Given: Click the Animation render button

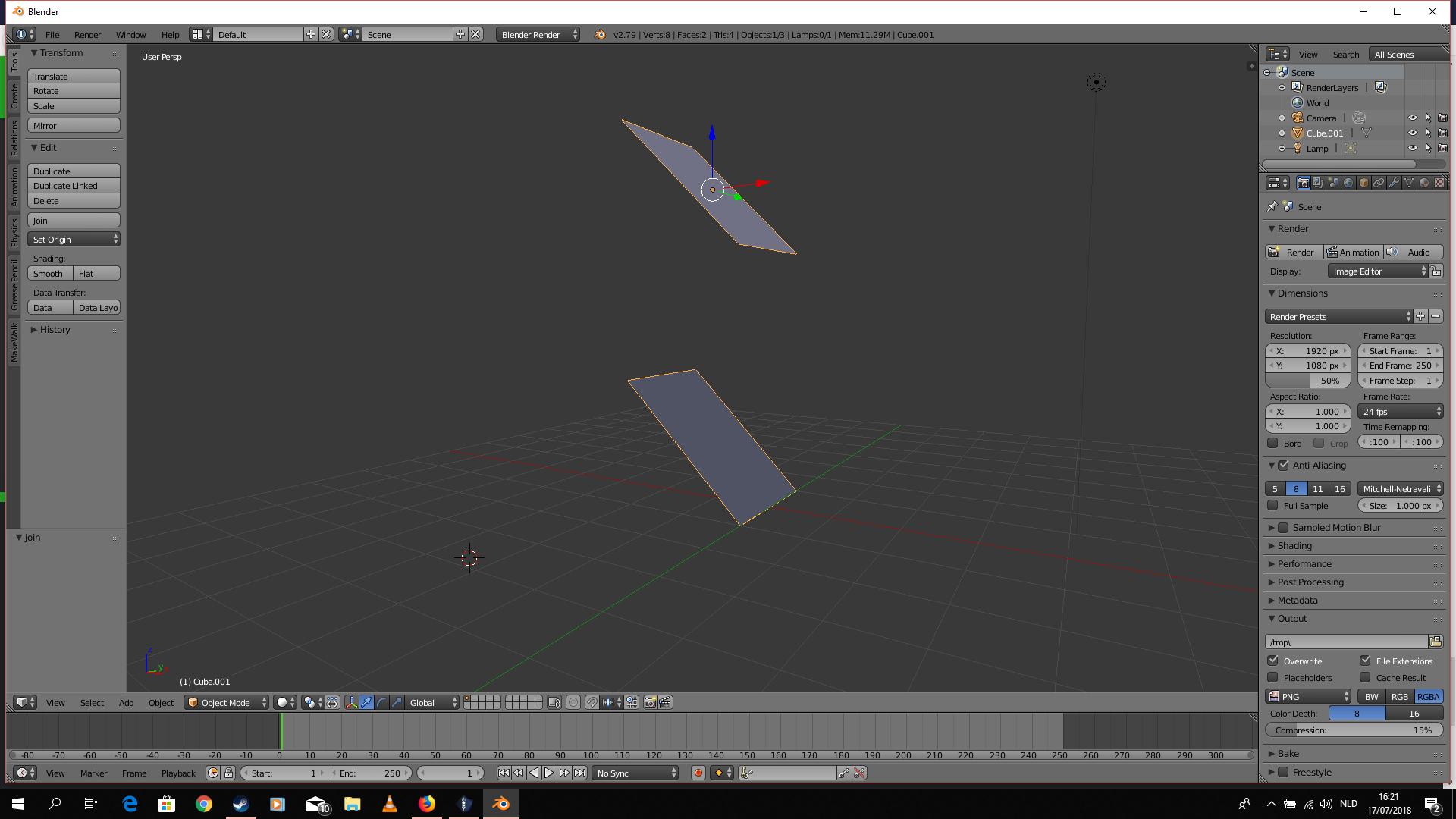Looking at the screenshot, I should pyautogui.click(x=1353, y=253).
